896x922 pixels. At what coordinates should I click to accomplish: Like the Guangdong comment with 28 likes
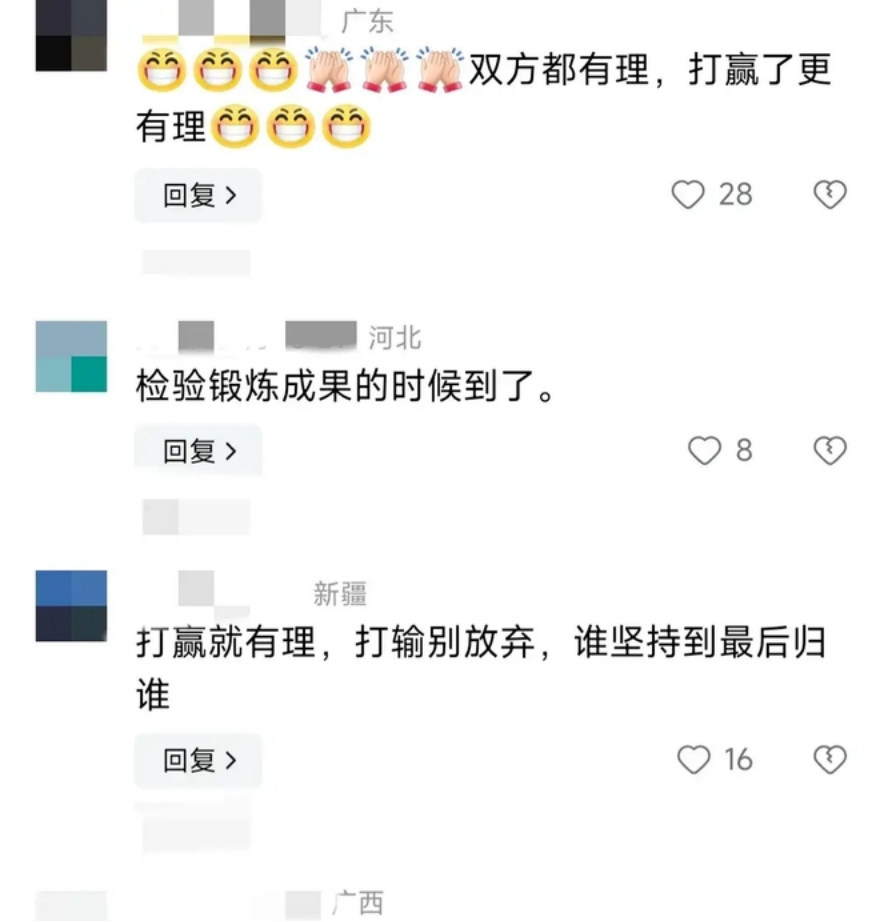tap(688, 195)
